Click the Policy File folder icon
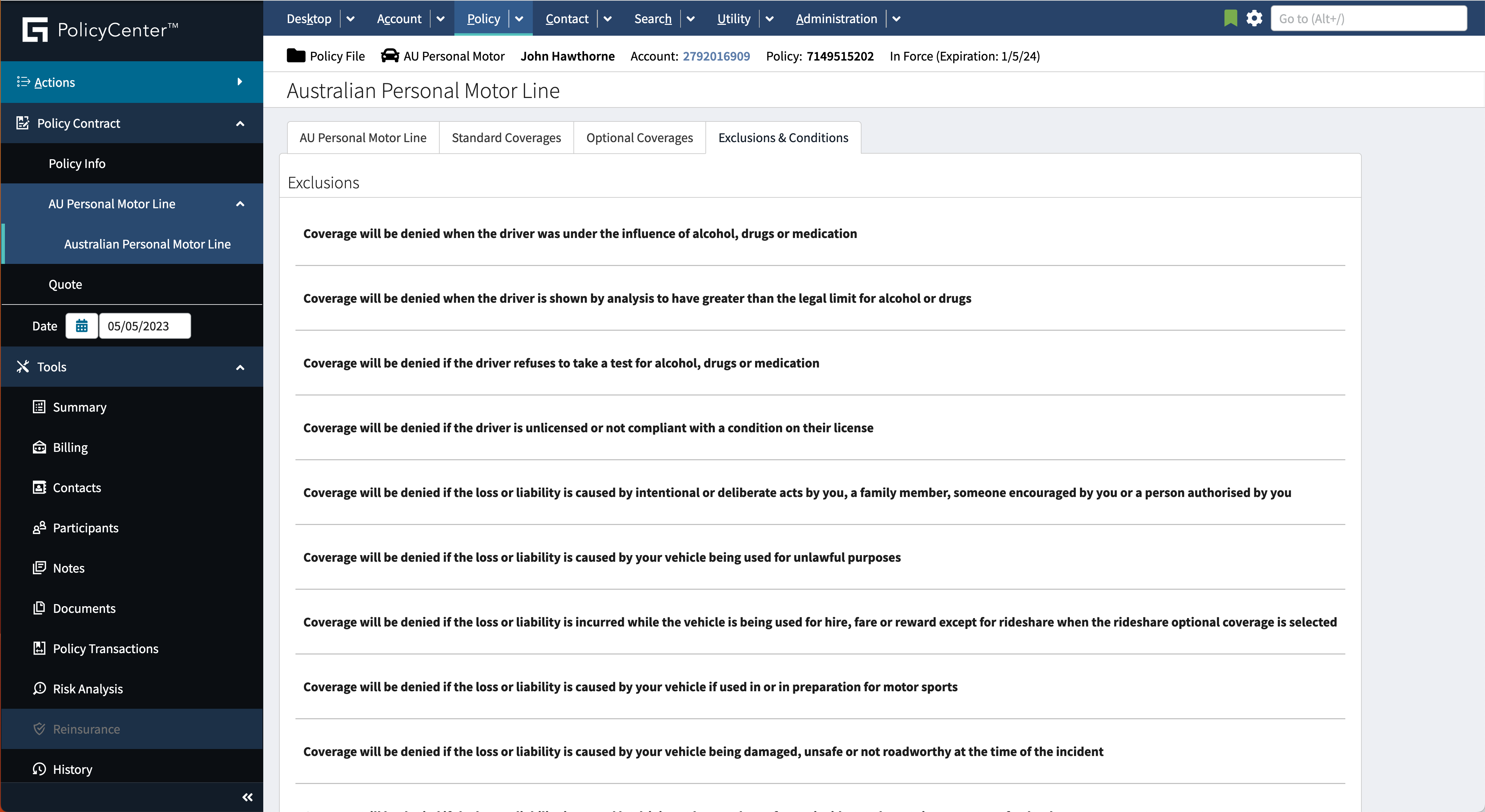1485x812 pixels. [296, 56]
